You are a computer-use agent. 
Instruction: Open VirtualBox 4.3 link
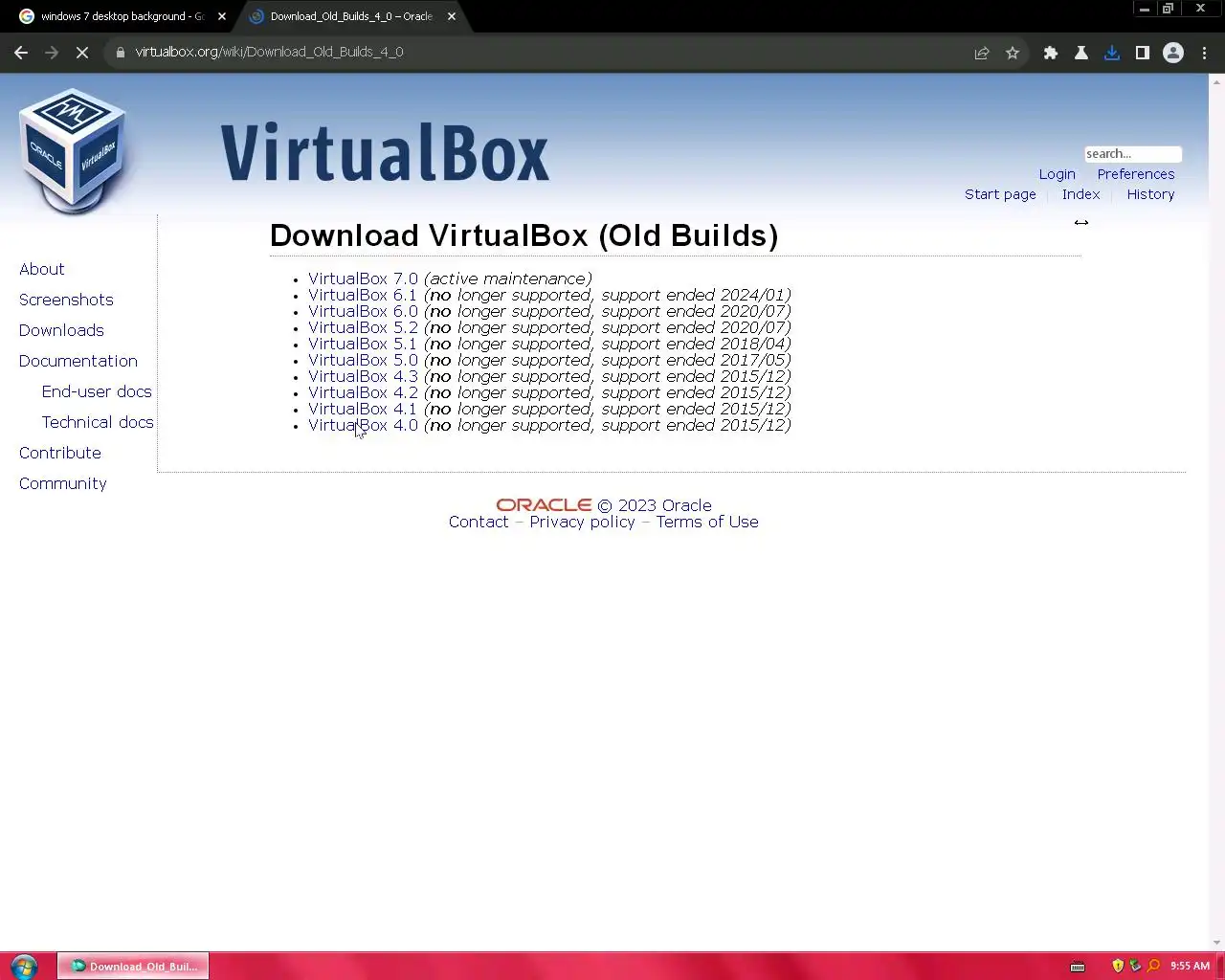[363, 377]
